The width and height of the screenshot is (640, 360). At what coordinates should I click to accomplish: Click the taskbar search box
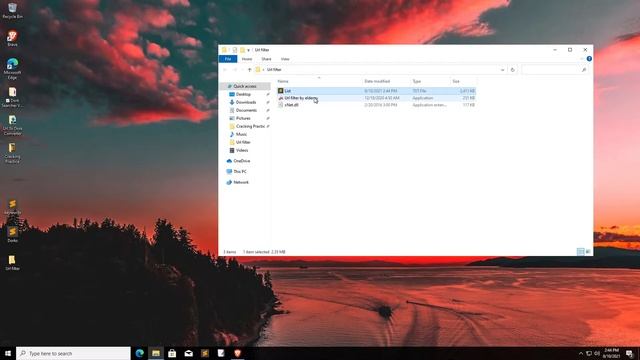(x=73, y=353)
